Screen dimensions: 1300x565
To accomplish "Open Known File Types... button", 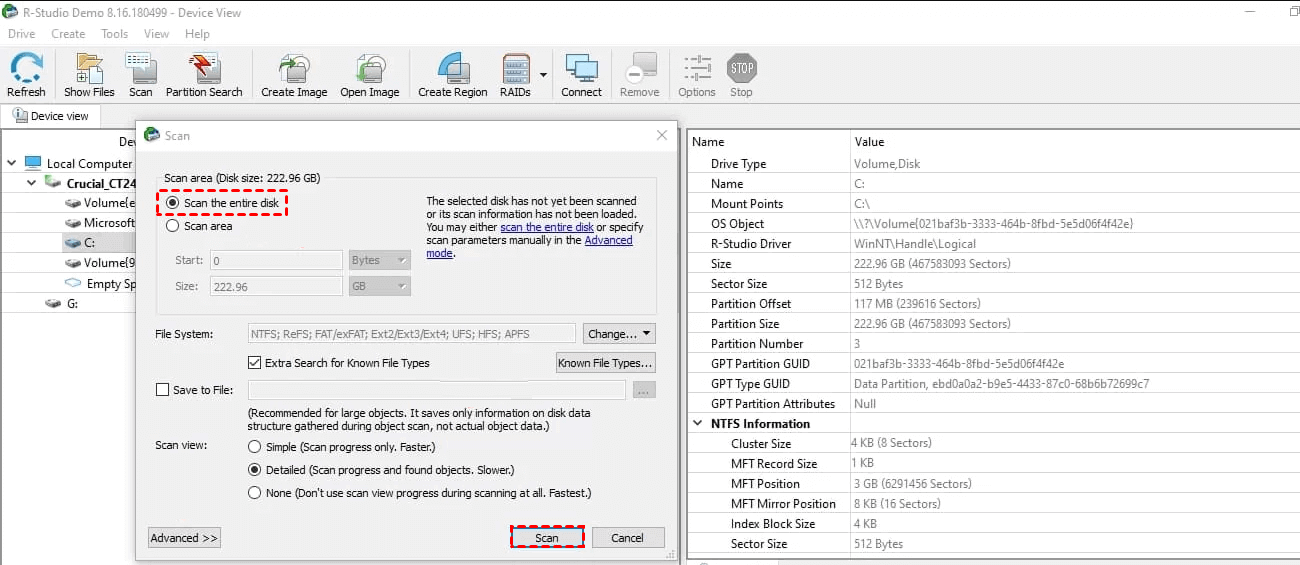I will click(x=606, y=363).
